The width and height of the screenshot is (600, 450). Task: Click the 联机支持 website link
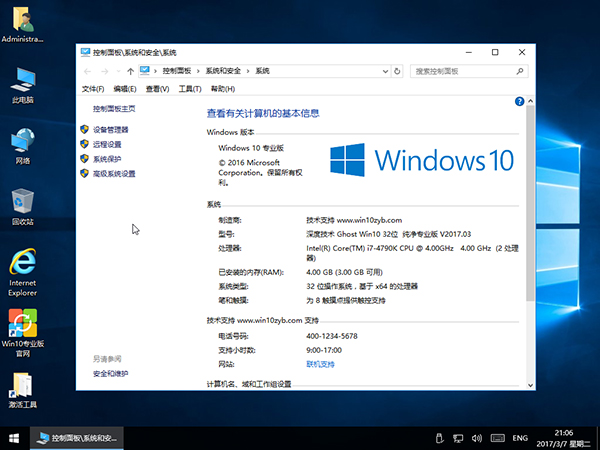click(320, 364)
